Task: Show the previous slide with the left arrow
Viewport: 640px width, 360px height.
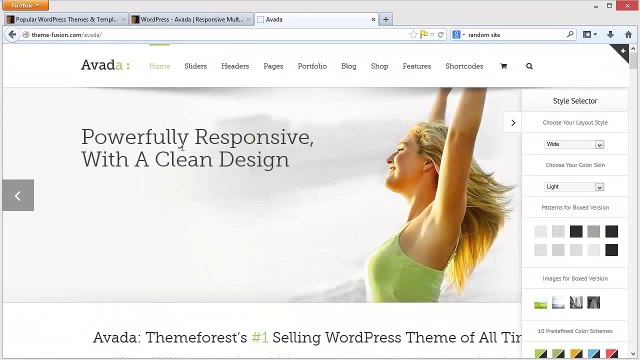Action: pos(18,196)
